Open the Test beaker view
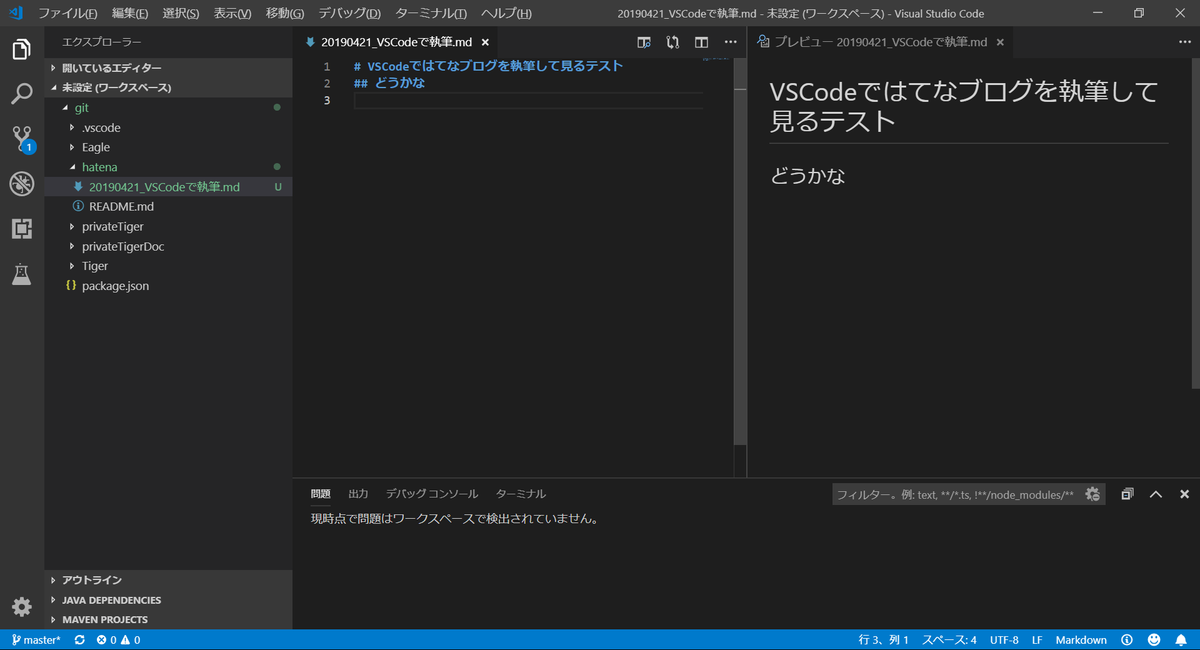1200x650 pixels. [21, 274]
